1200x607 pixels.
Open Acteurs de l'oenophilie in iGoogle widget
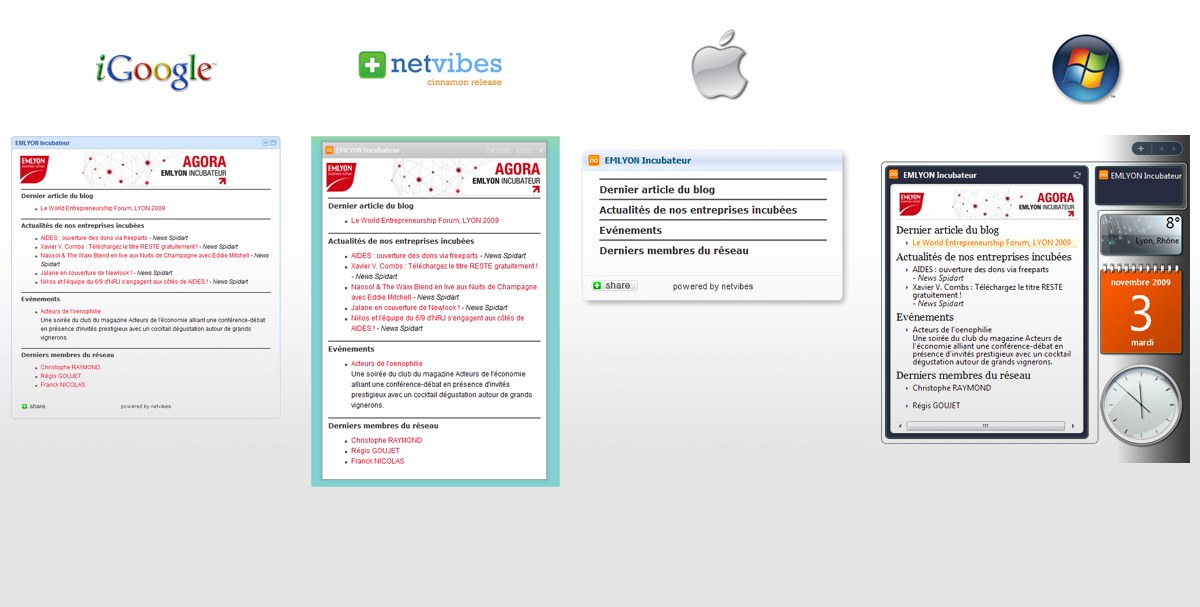point(70,311)
